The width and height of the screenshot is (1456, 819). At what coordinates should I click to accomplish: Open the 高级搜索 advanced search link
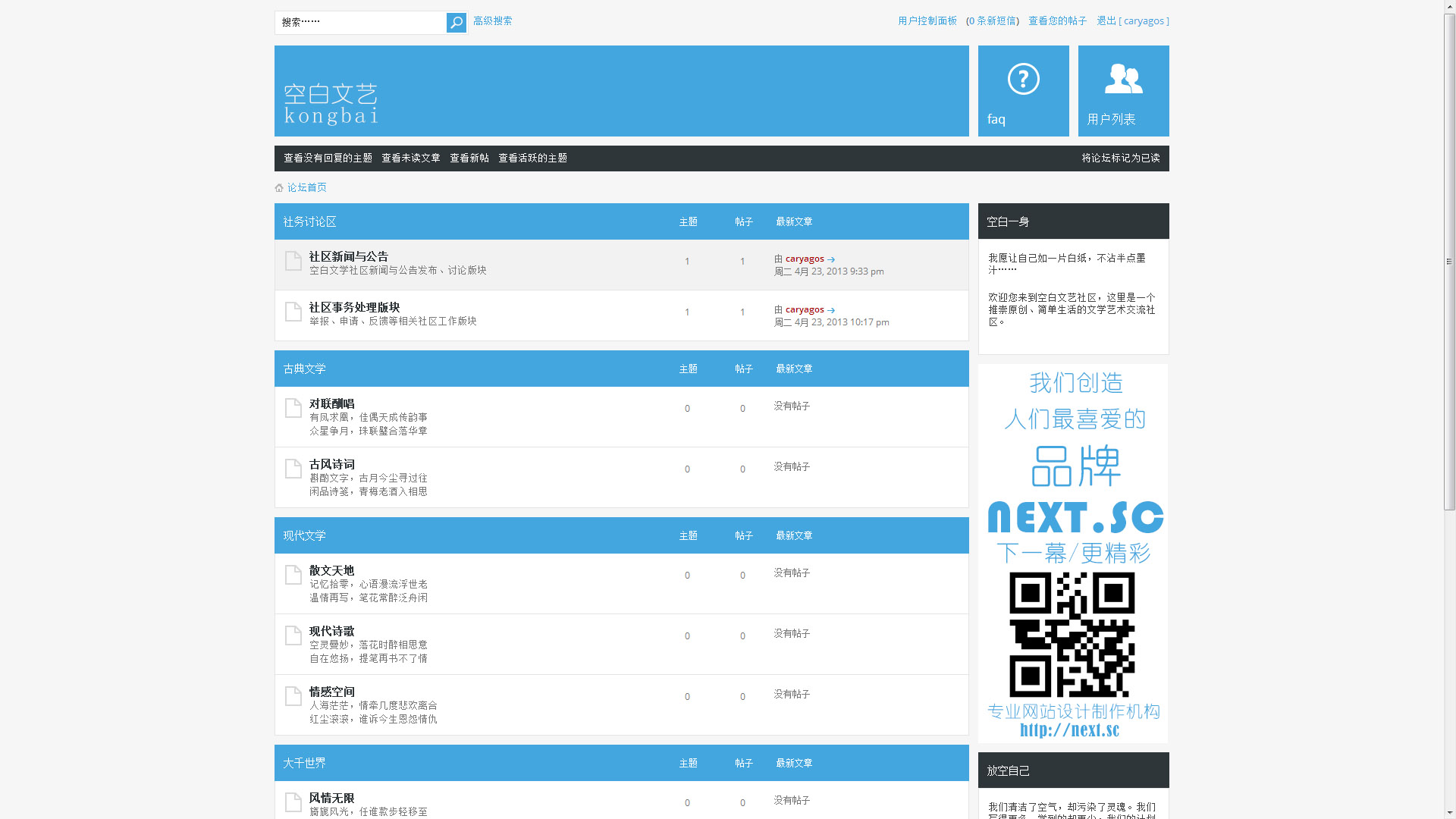click(x=492, y=21)
